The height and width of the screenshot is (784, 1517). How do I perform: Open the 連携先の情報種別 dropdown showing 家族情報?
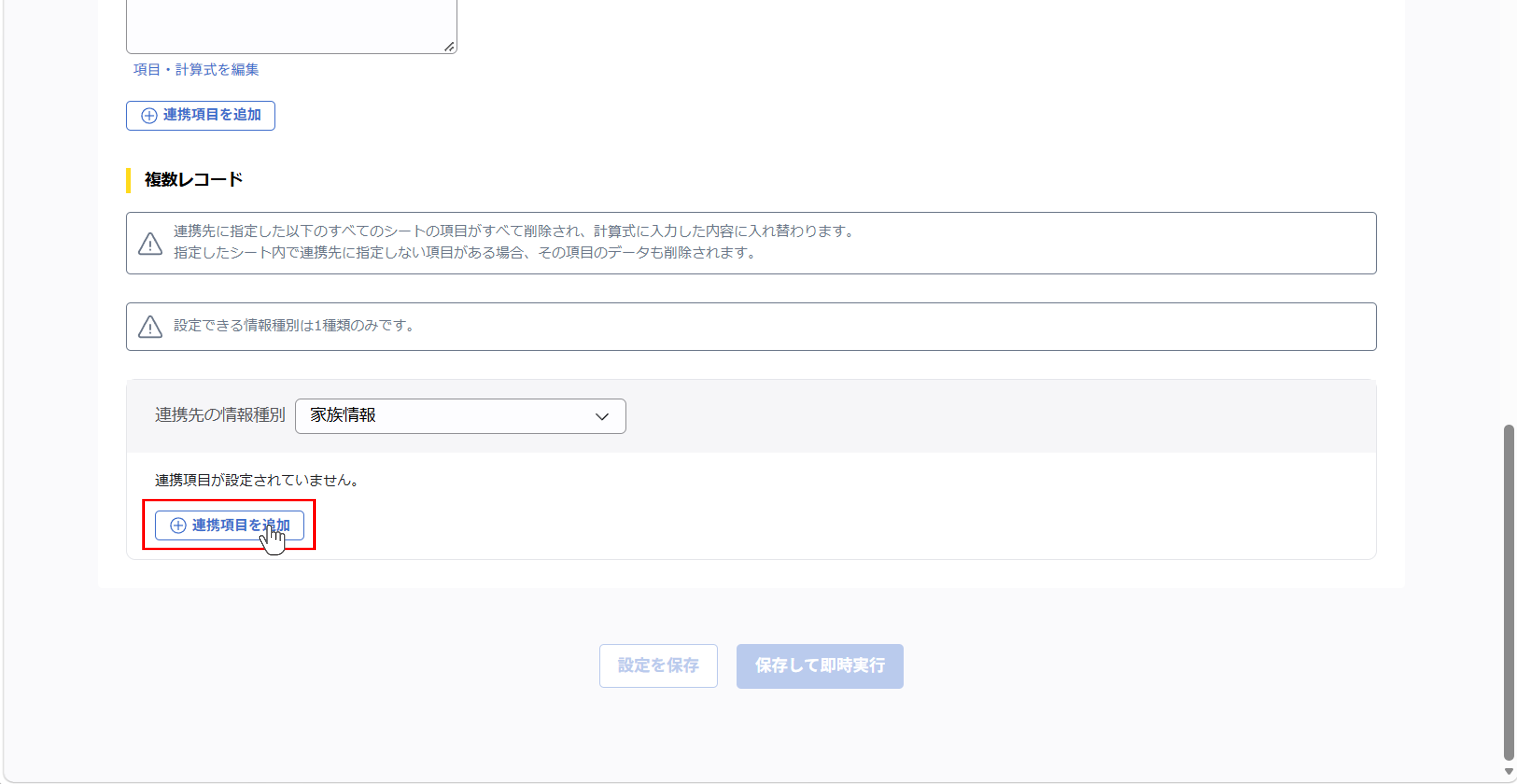[x=460, y=416]
